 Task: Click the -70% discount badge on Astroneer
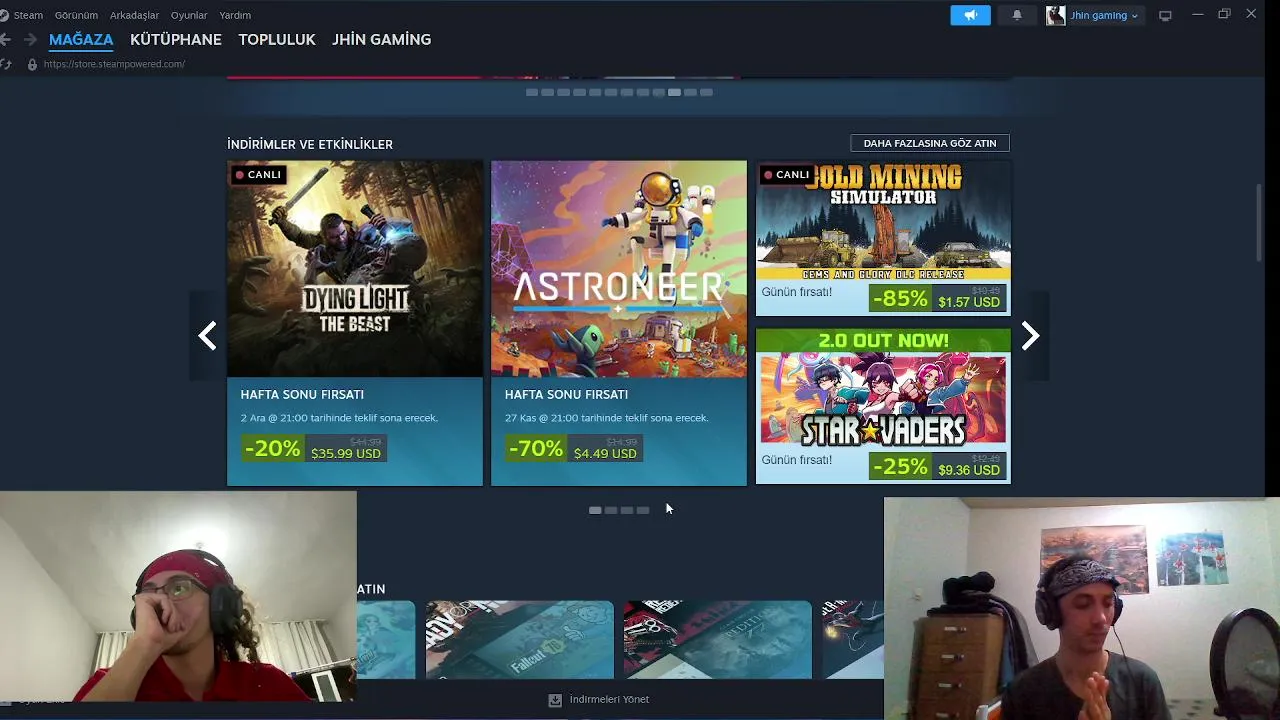click(536, 449)
